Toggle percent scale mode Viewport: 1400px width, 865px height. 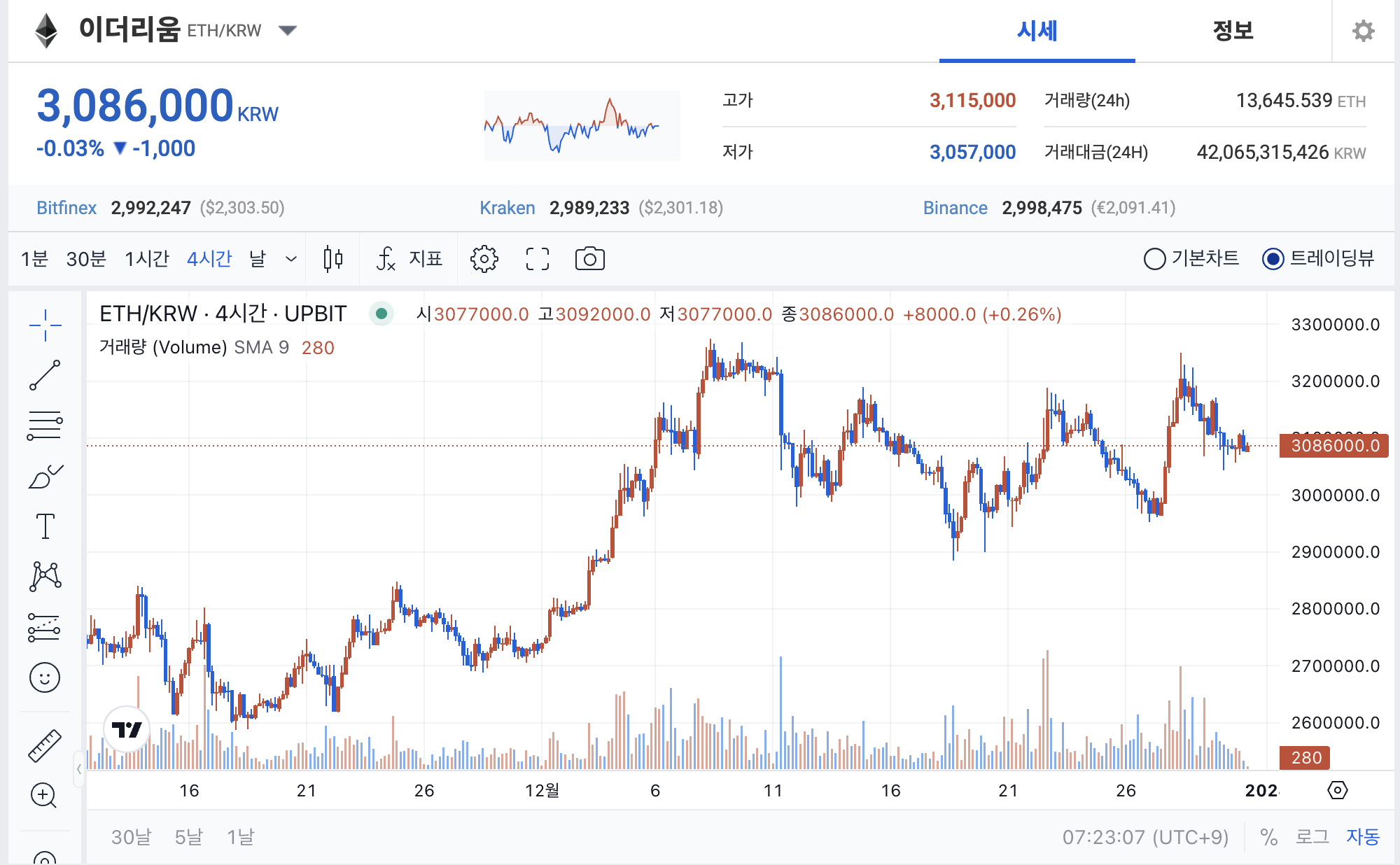1268,837
